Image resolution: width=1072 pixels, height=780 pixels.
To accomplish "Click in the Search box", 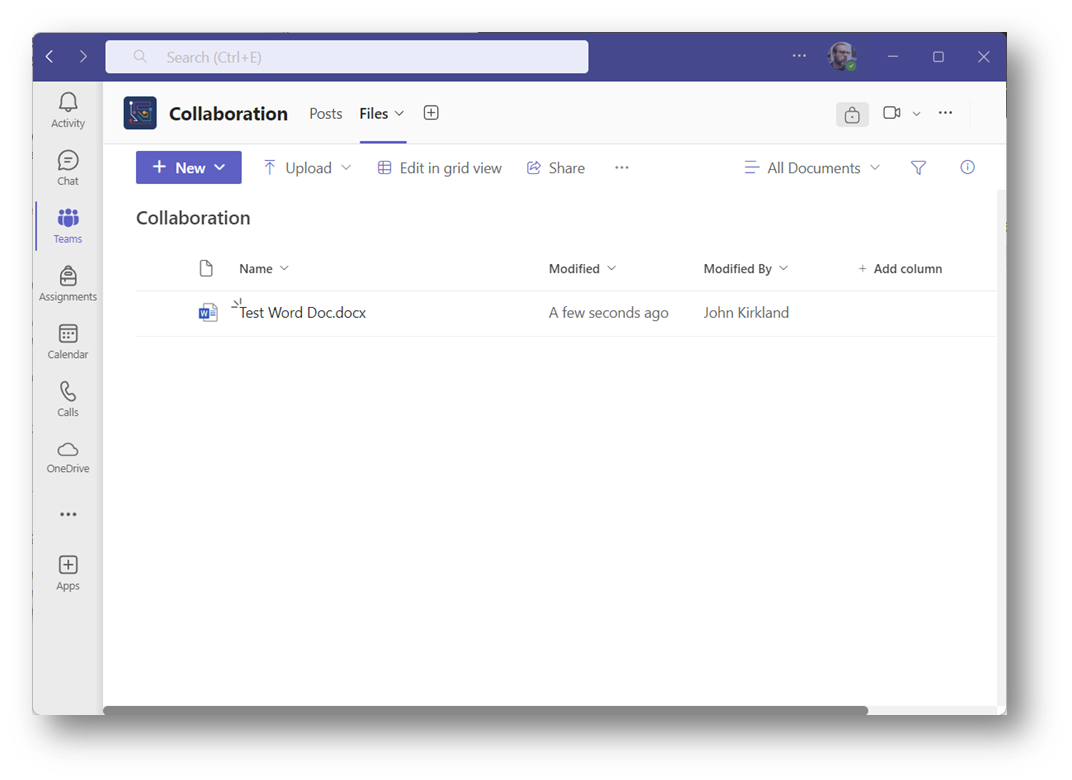I will point(346,57).
